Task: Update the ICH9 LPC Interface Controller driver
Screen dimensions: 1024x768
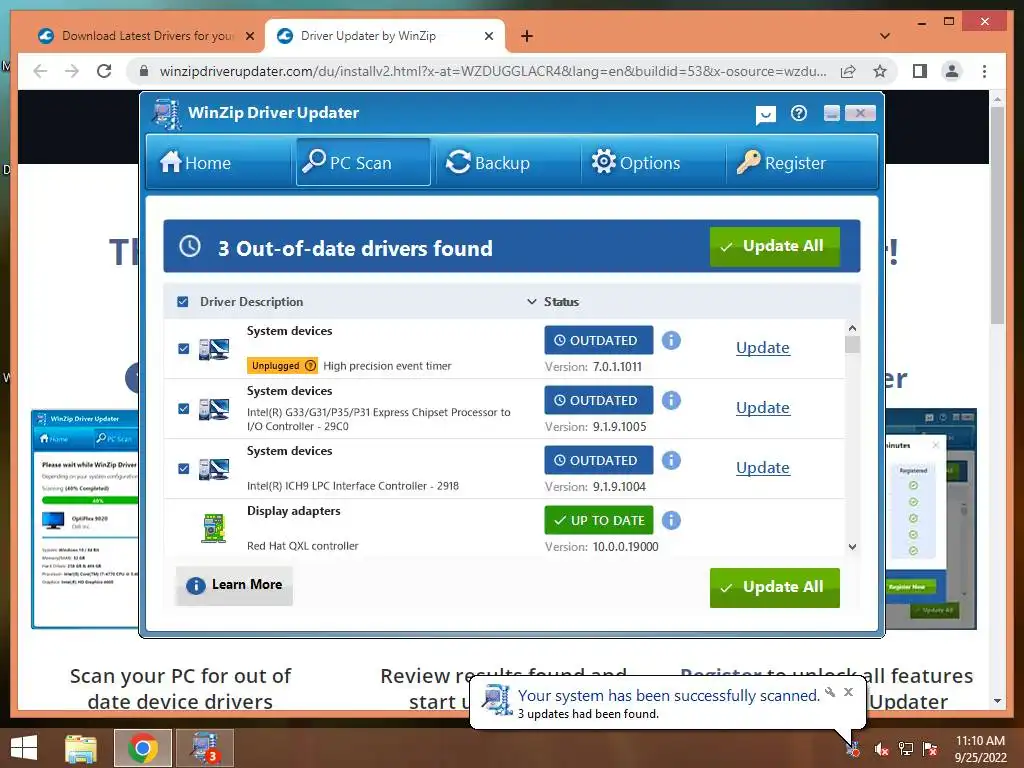Action: click(x=763, y=468)
